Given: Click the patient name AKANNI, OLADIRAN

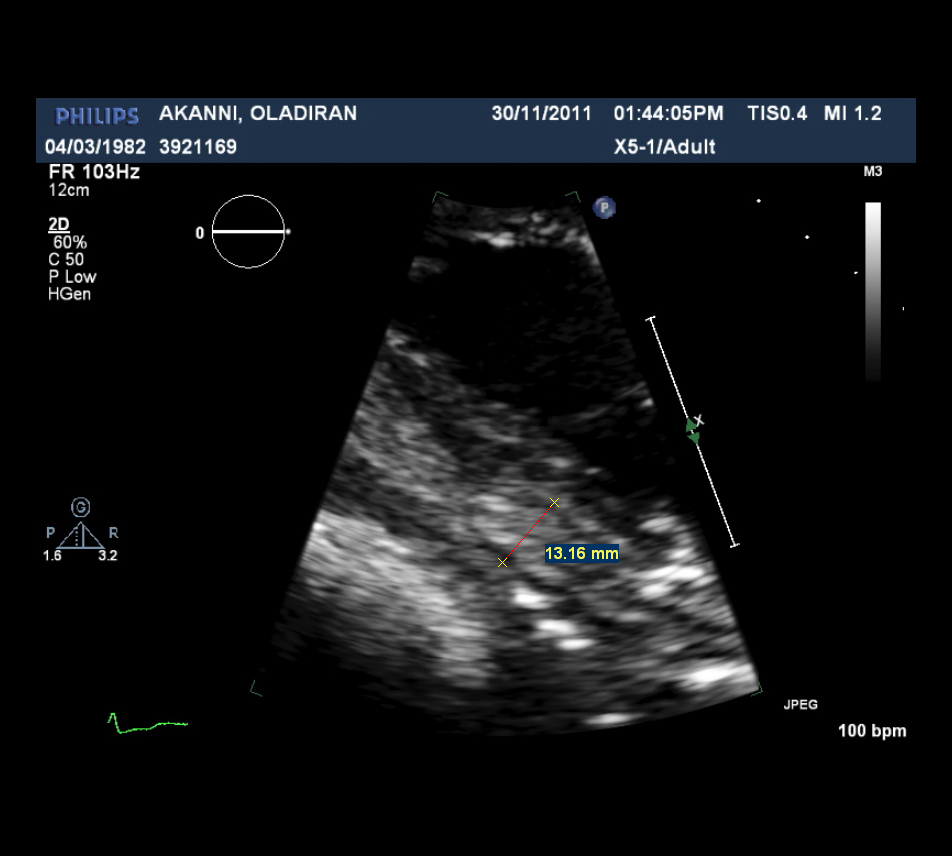Looking at the screenshot, I should click(258, 113).
